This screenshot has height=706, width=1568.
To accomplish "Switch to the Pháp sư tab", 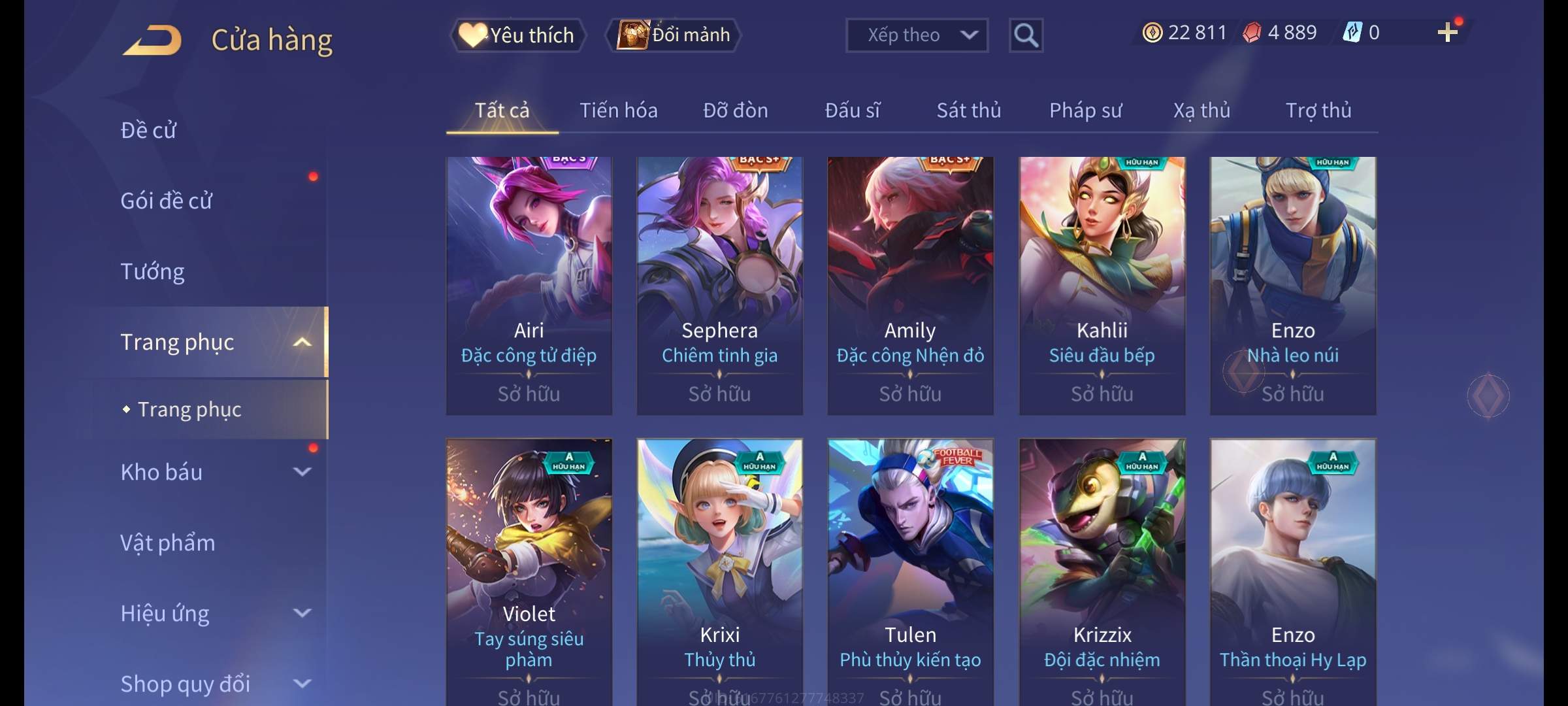I will (x=1085, y=110).
